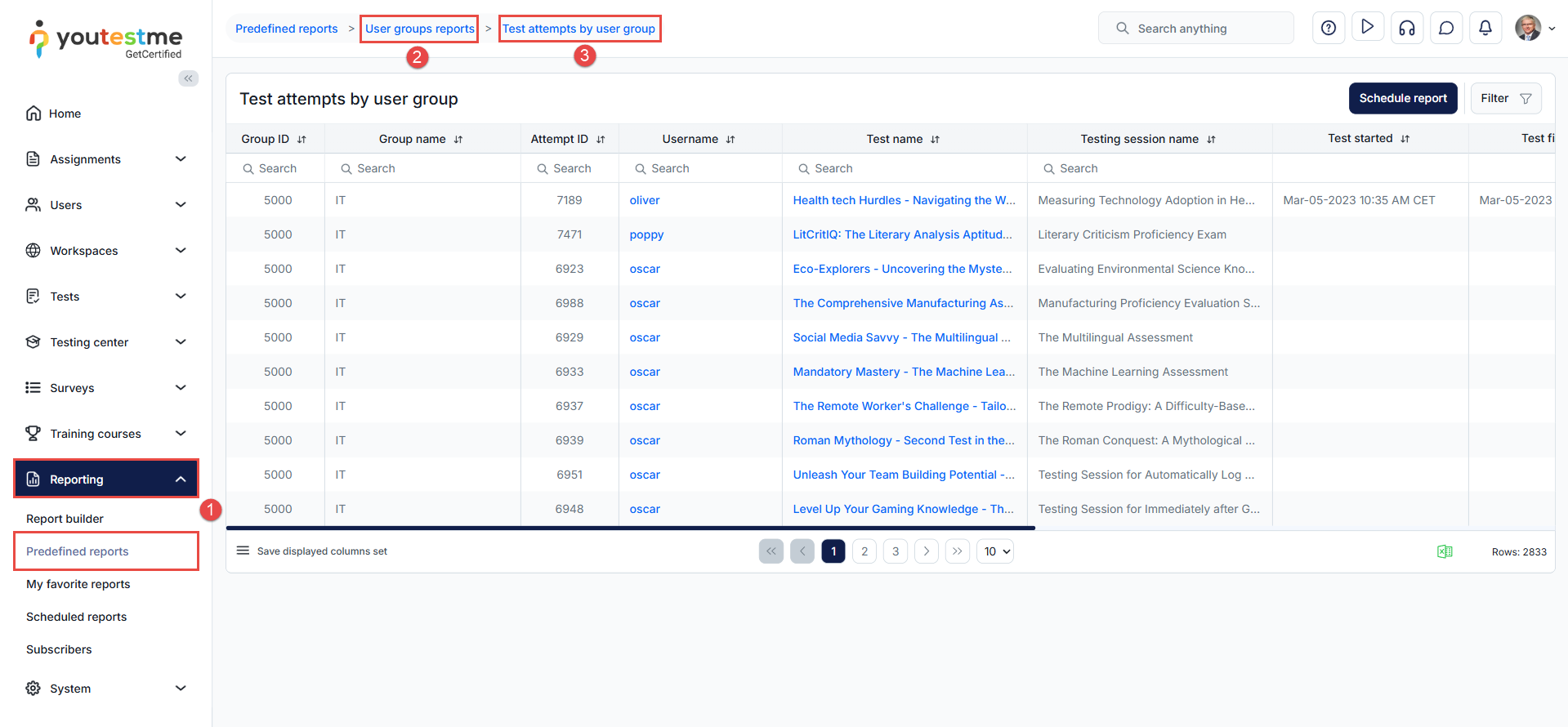Select the current page 1 button
Image resolution: width=1568 pixels, height=727 pixels.
point(833,551)
